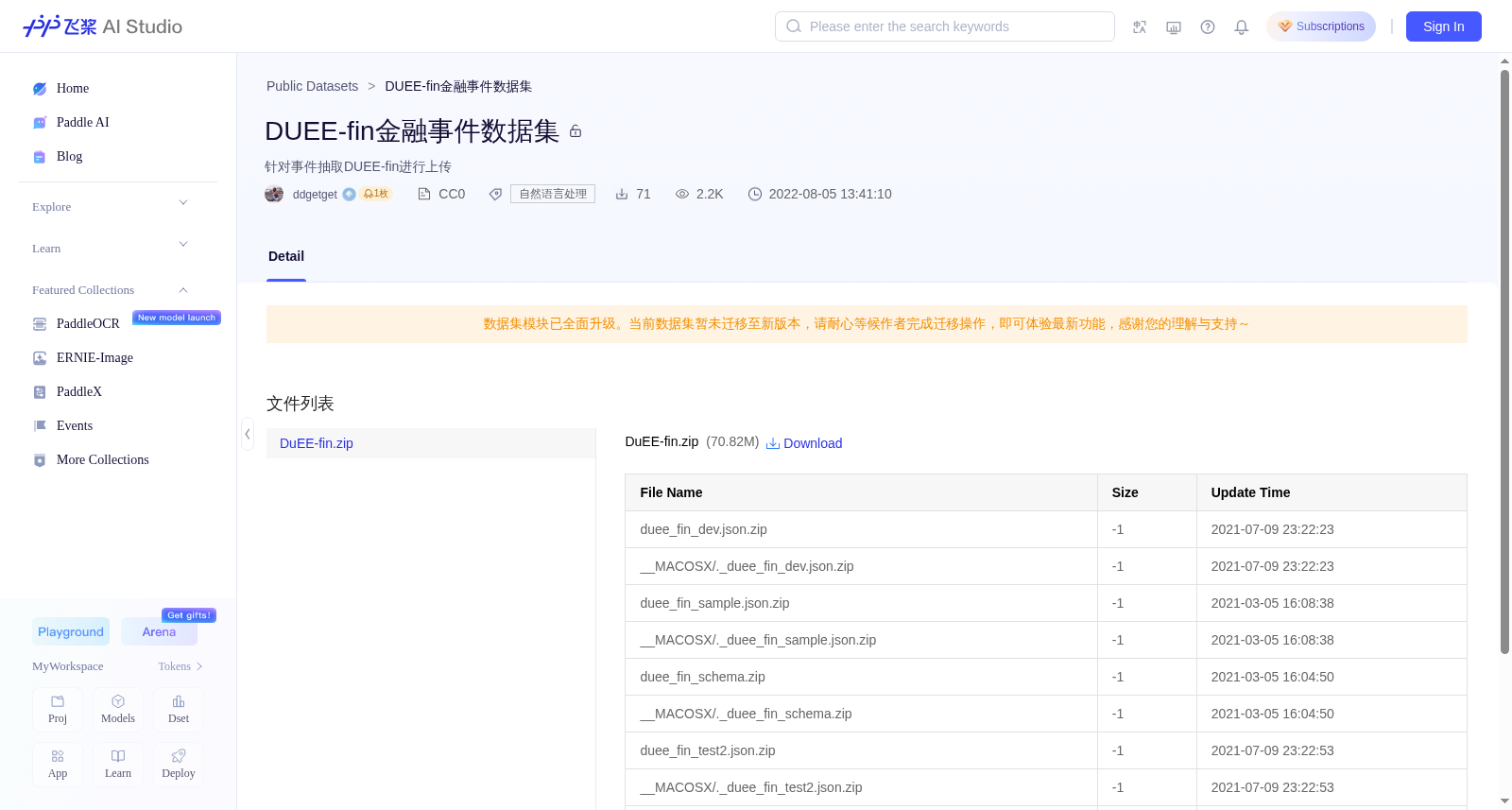Image resolution: width=1512 pixels, height=810 pixels.
Task: Click the MyWorkspace label
Action: (x=68, y=666)
